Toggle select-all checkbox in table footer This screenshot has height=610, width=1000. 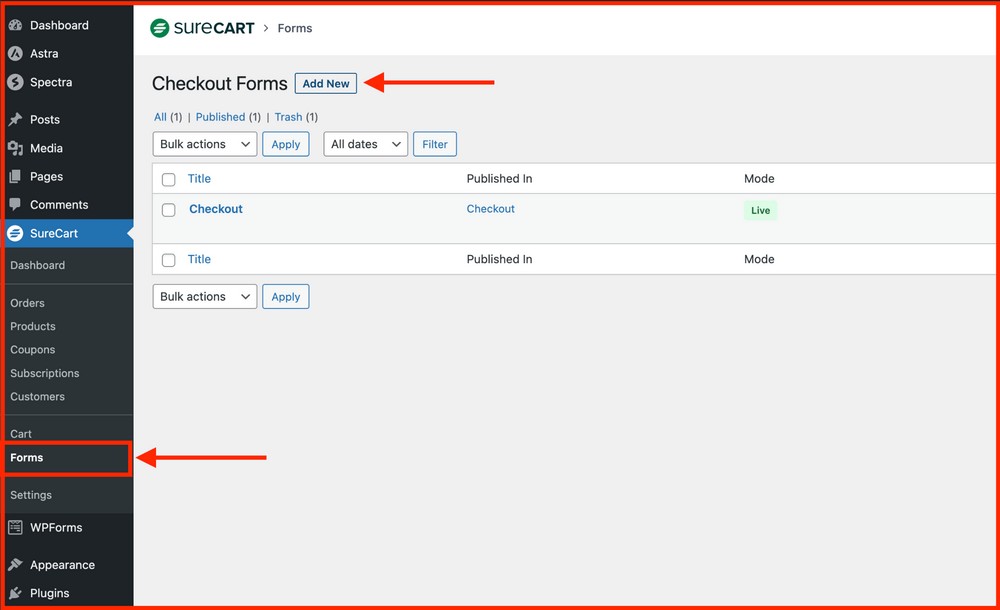click(x=169, y=260)
